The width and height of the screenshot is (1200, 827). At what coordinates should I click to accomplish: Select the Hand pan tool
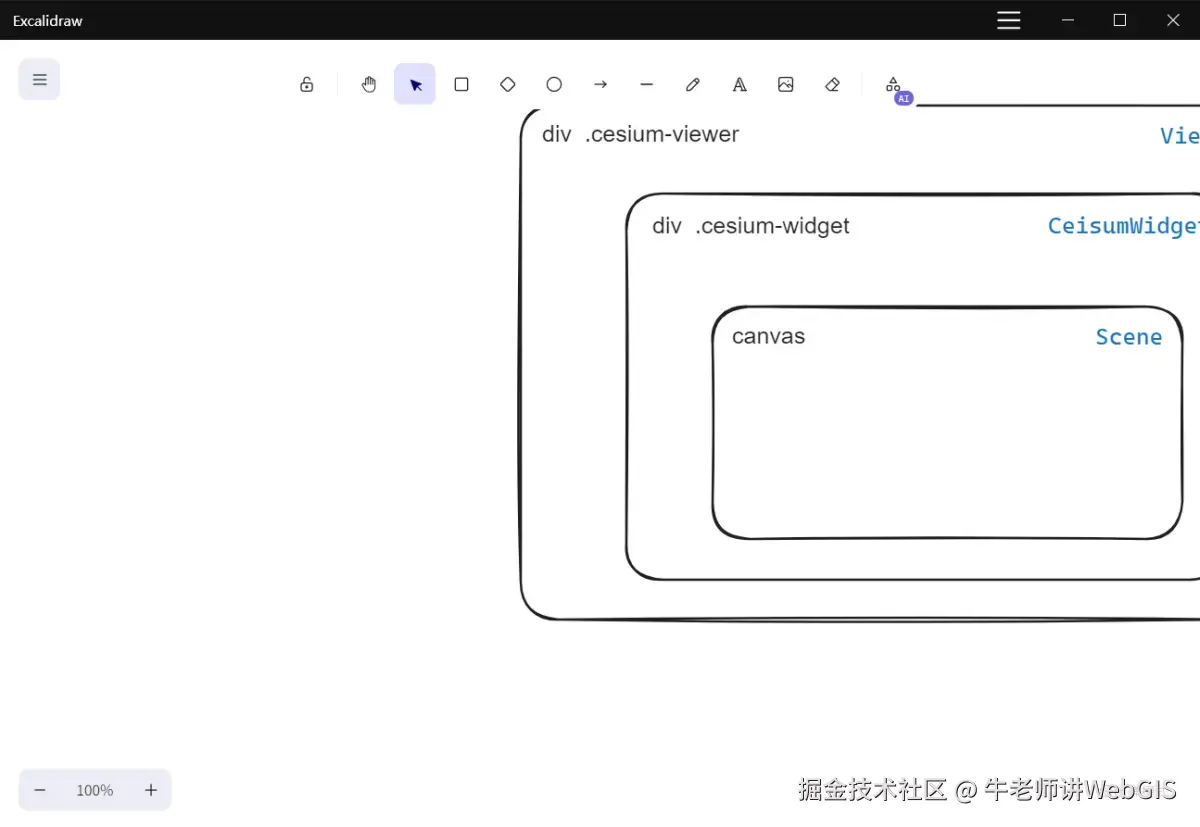pyautogui.click(x=369, y=85)
